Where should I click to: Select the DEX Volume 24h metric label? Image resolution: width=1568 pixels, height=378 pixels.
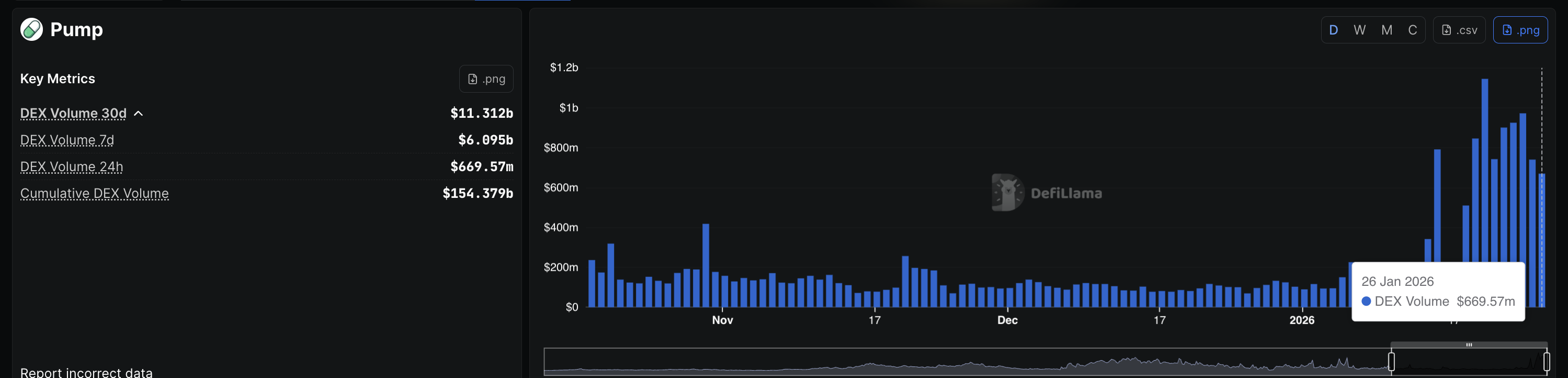click(71, 167)
